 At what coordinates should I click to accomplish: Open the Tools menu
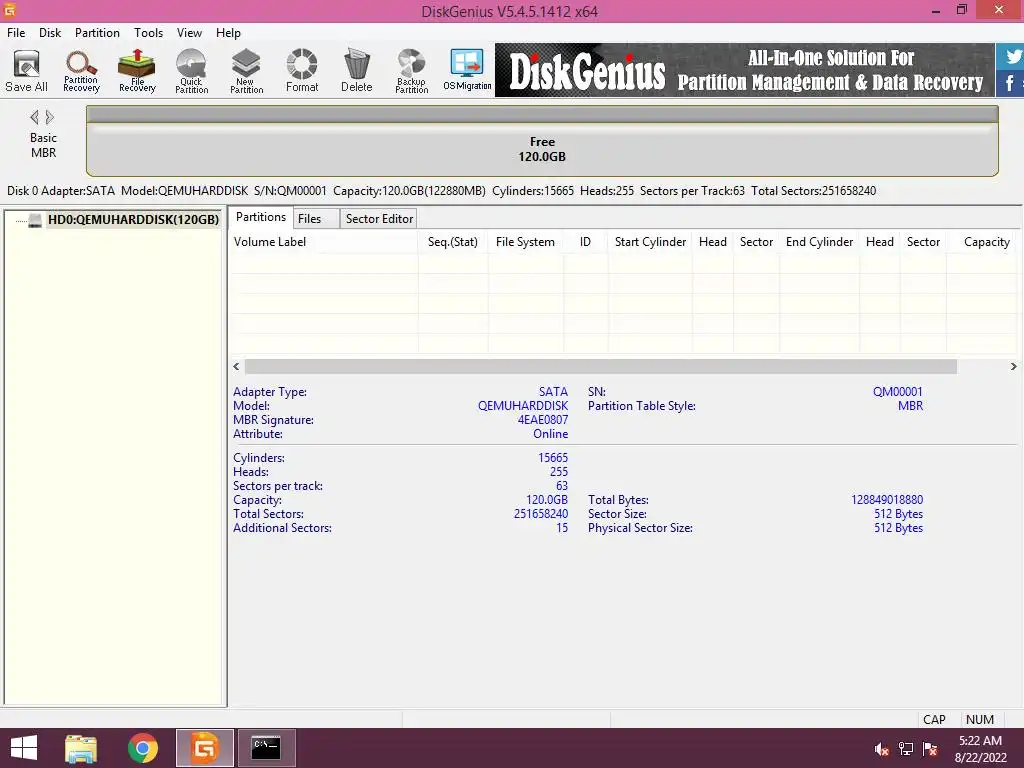point(148,33)
